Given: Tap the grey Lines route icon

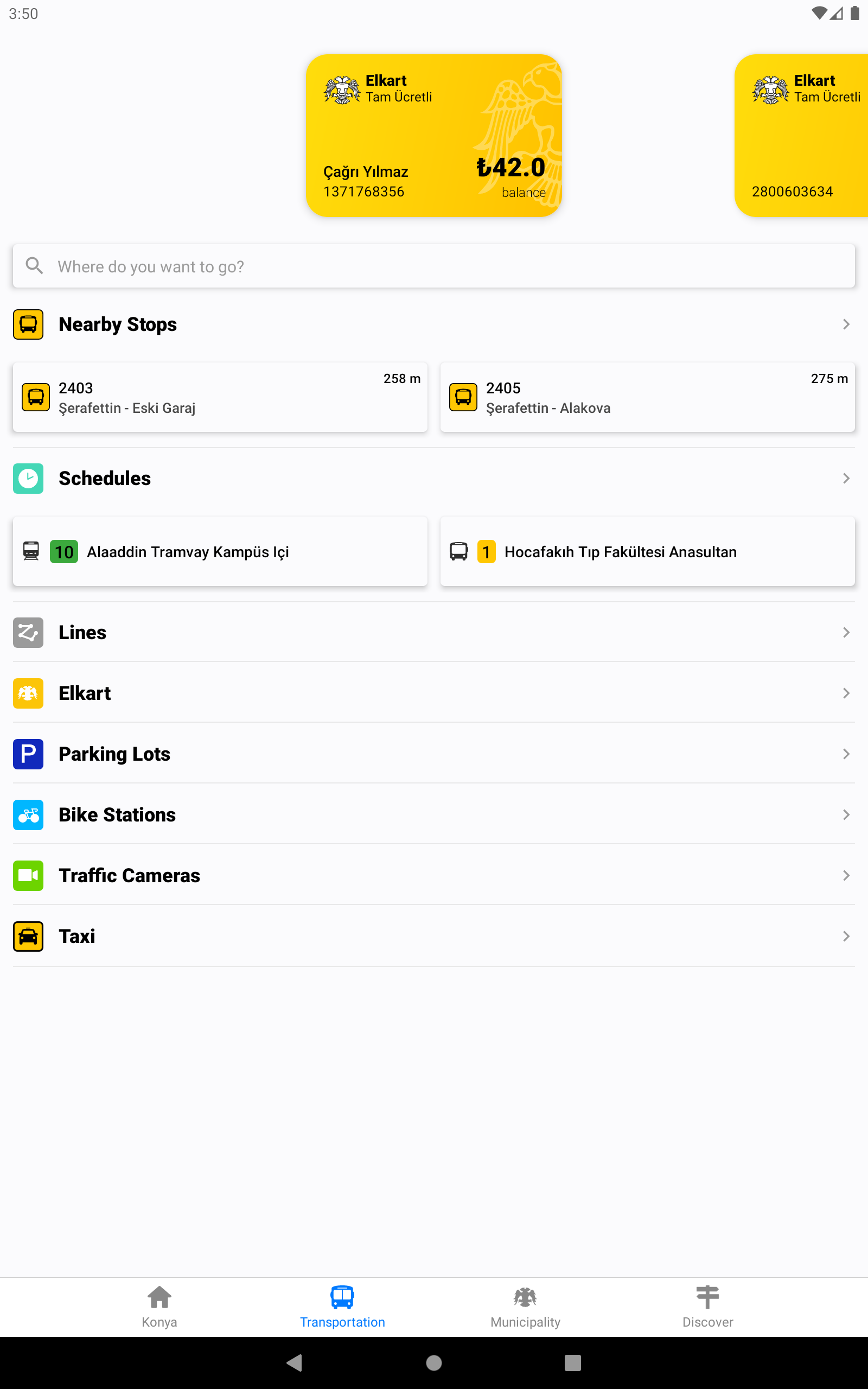Looking at the screenshot, I should 28,632.
